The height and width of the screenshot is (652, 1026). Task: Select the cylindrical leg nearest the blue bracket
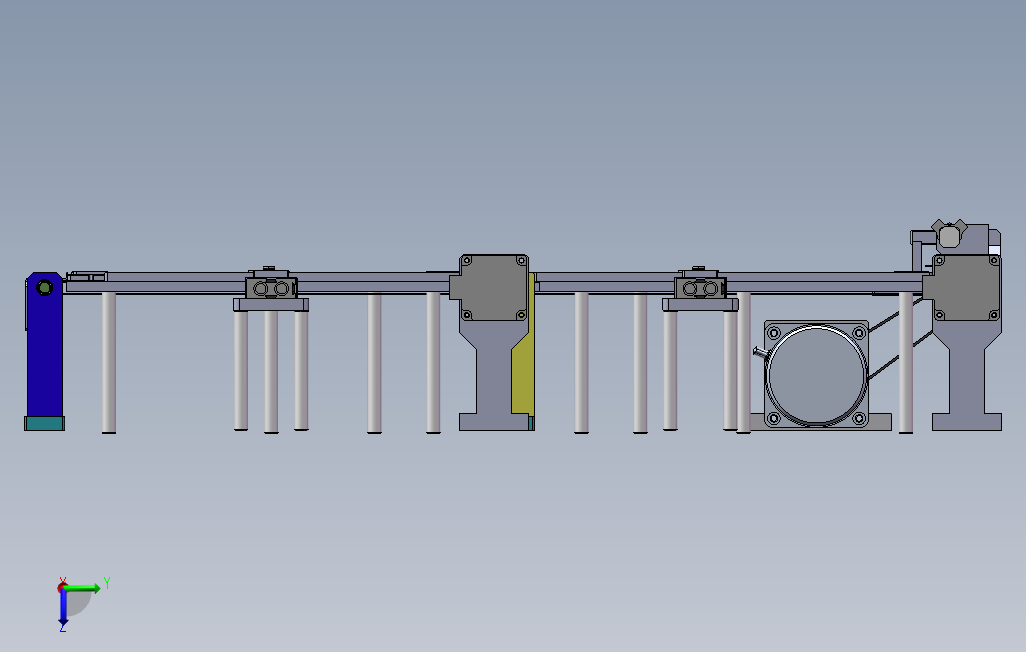(109, 363)
